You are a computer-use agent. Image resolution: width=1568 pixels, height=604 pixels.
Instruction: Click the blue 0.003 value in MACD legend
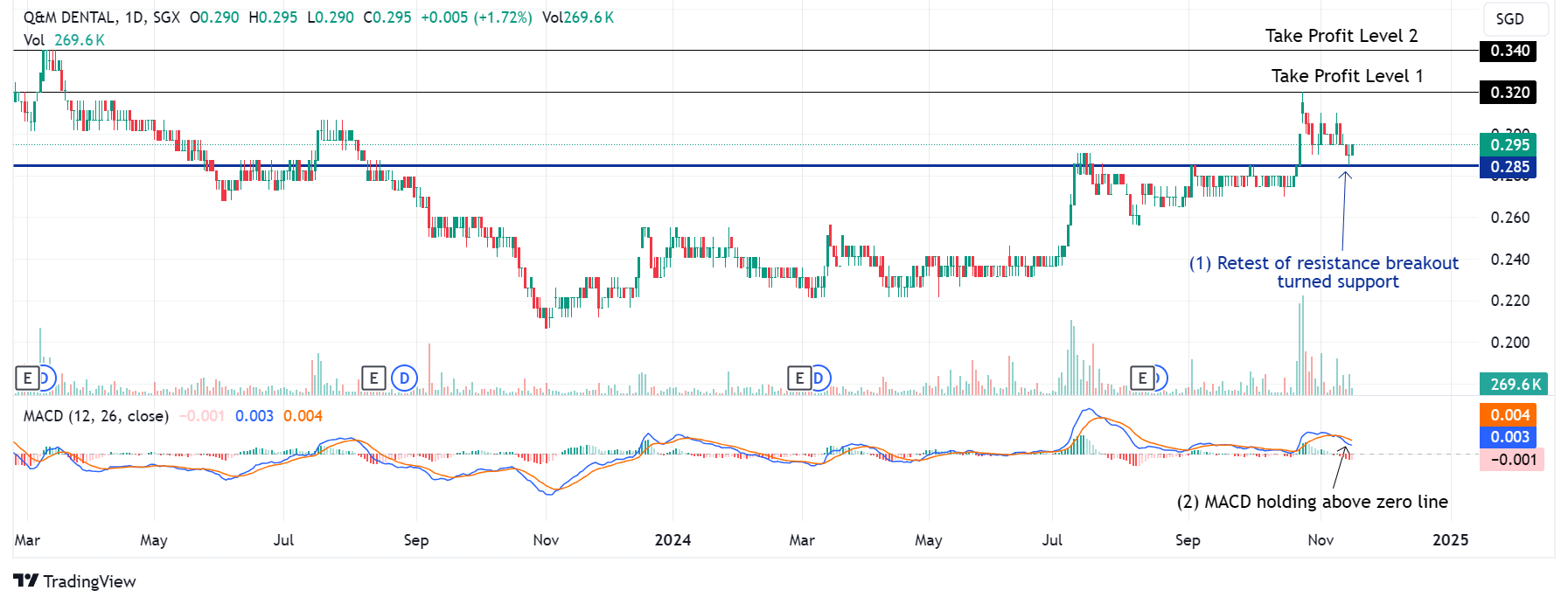click(x=254, y=416)
